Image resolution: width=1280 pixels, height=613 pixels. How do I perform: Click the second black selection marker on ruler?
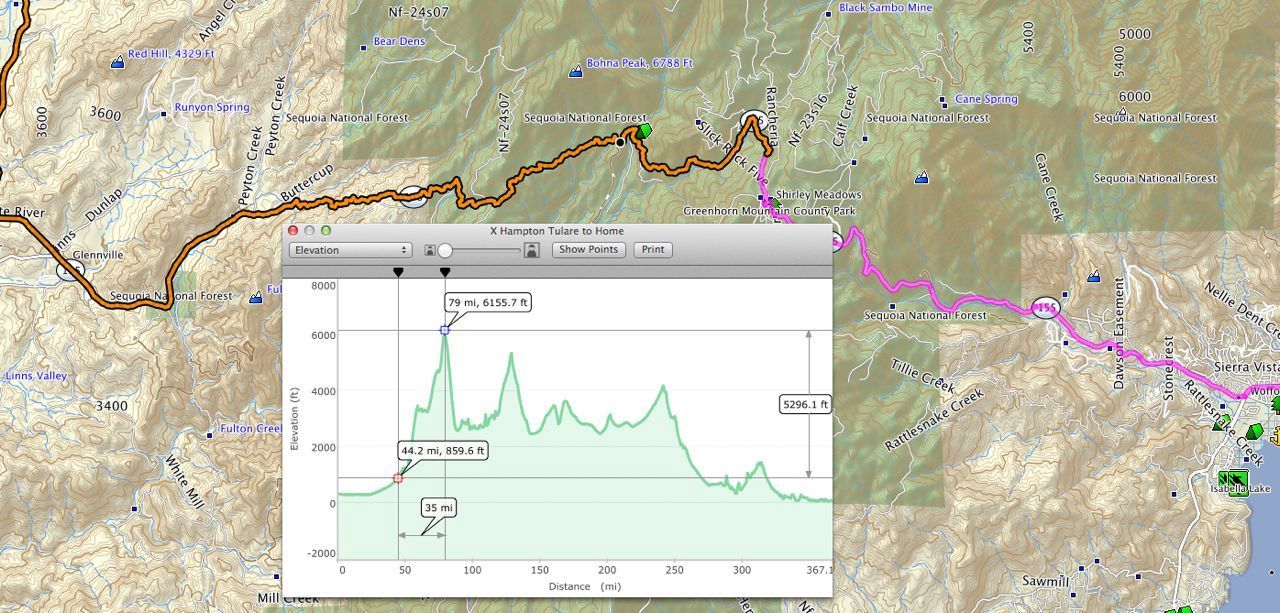tap(445, 272)
